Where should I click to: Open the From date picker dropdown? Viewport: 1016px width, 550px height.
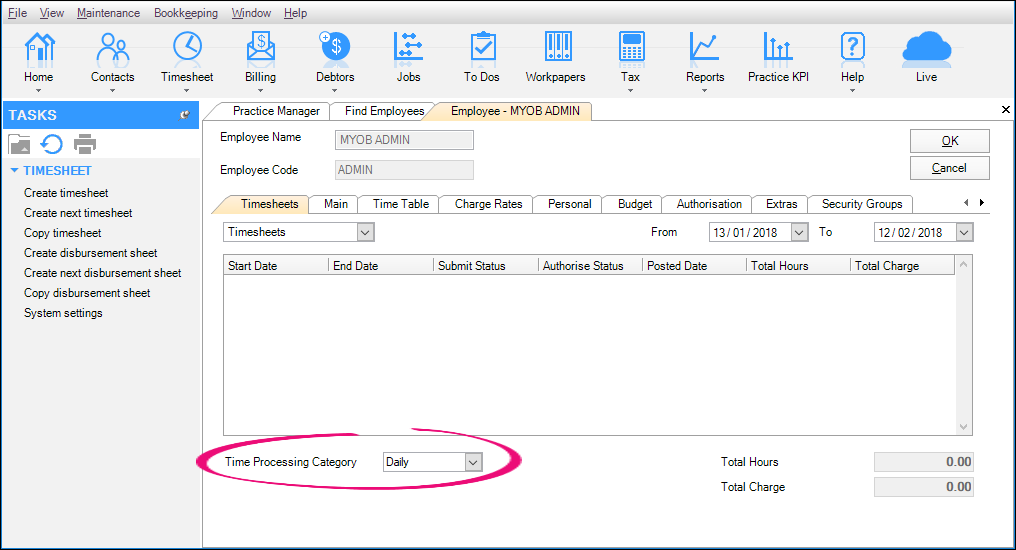pos(799,232)
